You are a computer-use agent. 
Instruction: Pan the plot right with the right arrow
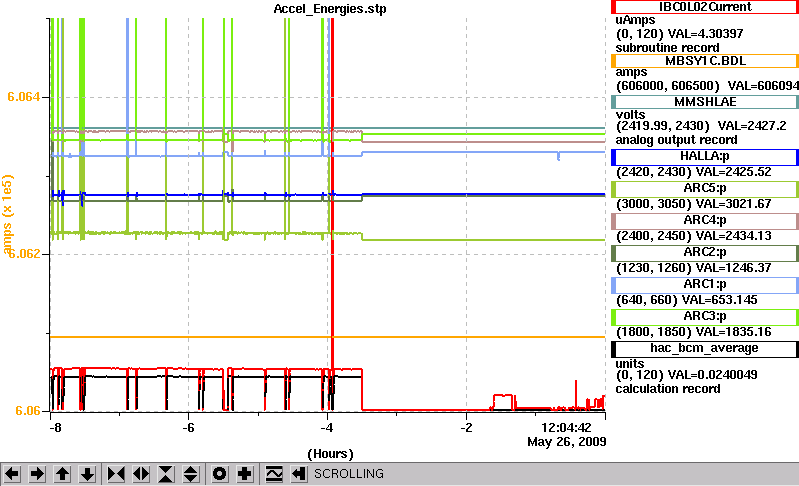click(x=37, y=474)
